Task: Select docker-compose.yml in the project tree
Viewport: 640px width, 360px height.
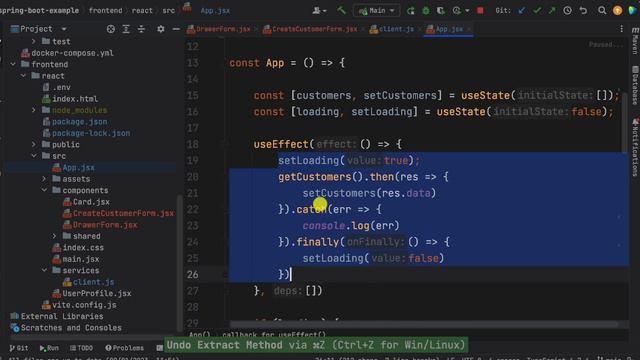Action: [72, 53]
